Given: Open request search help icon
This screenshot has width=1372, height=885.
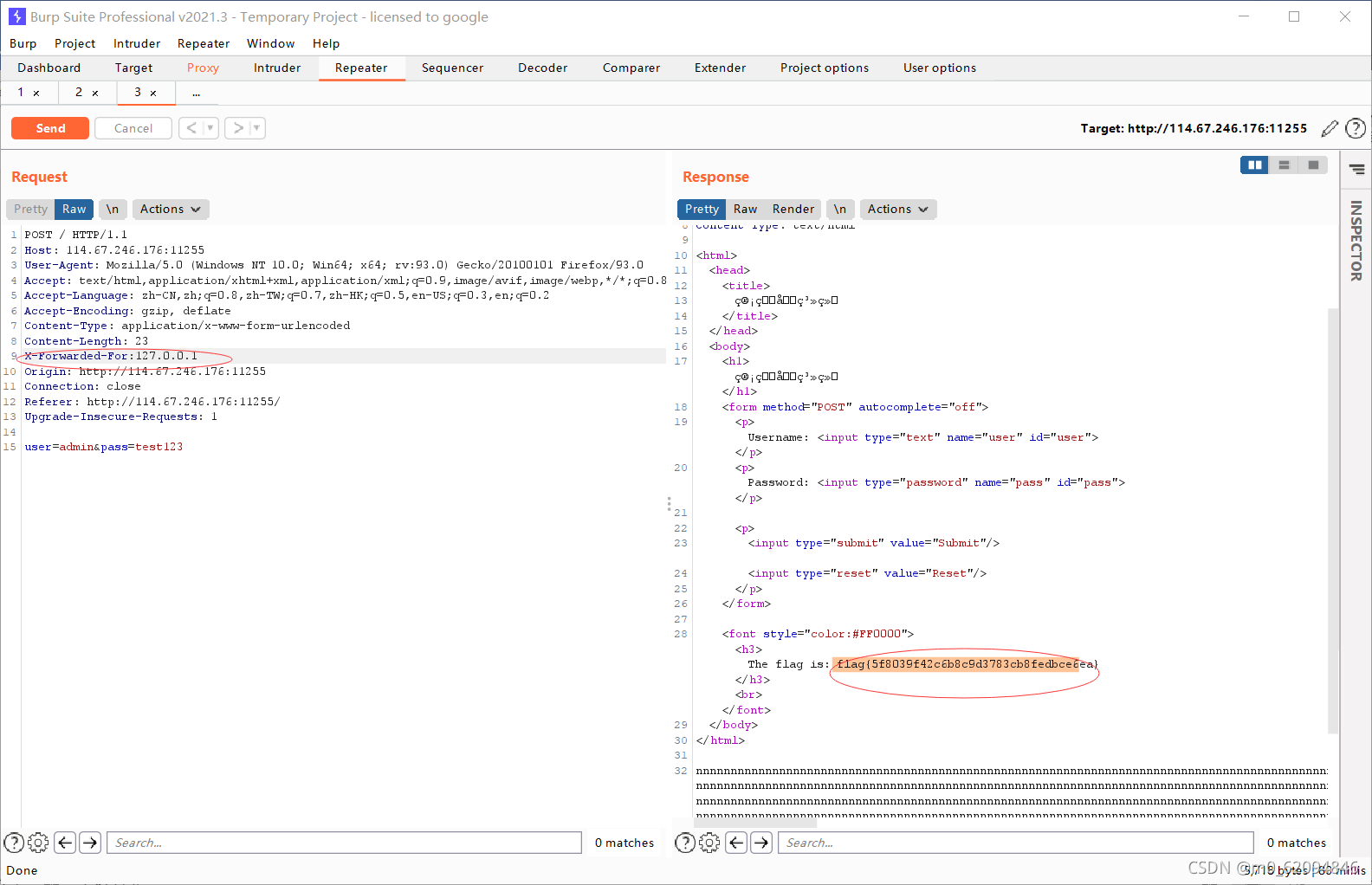Looking at the screenshot, I should click(x=14, y=843).
